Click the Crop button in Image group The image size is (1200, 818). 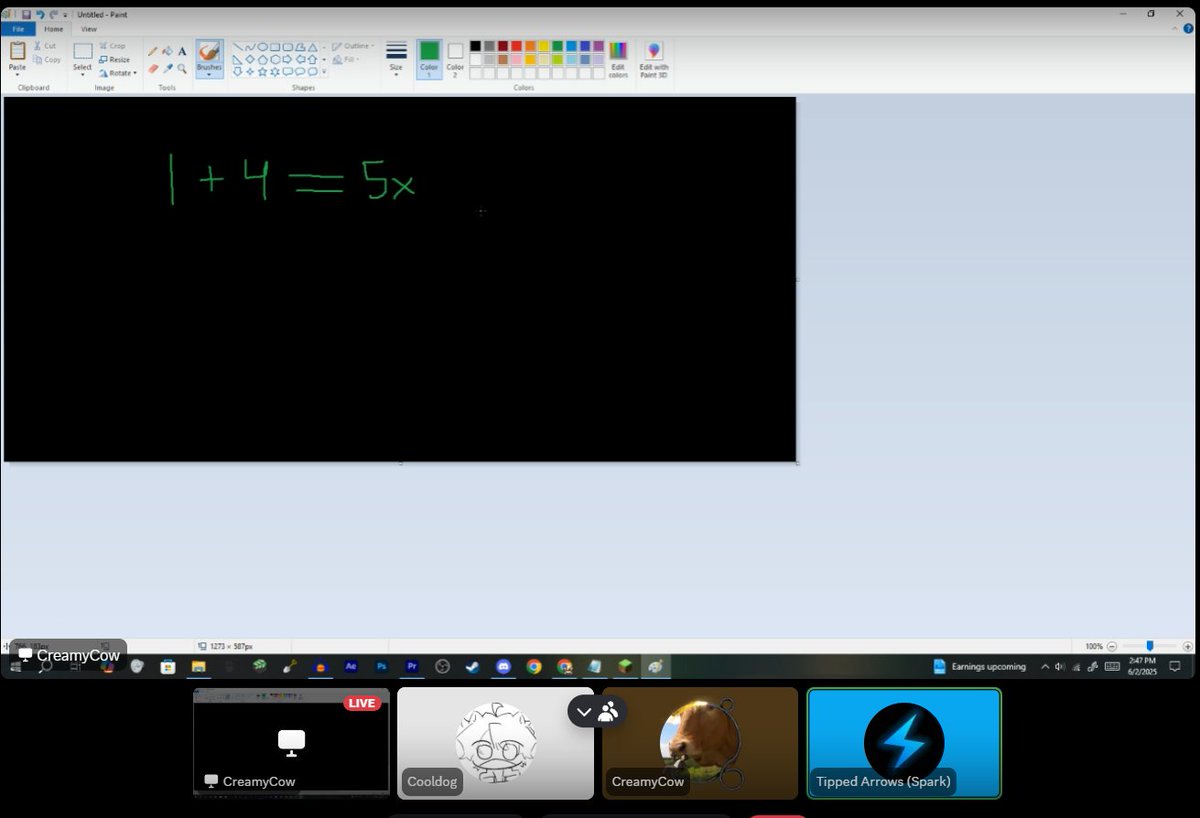113,46
